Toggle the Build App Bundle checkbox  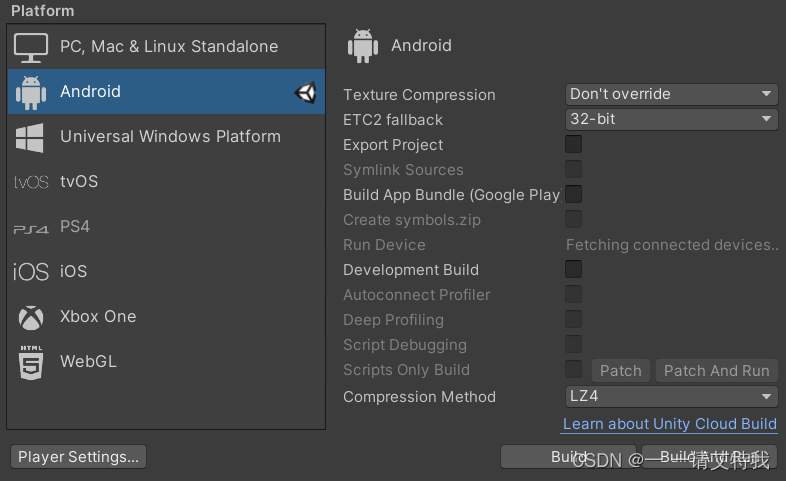pyautogui.click(x=574, y=195)
